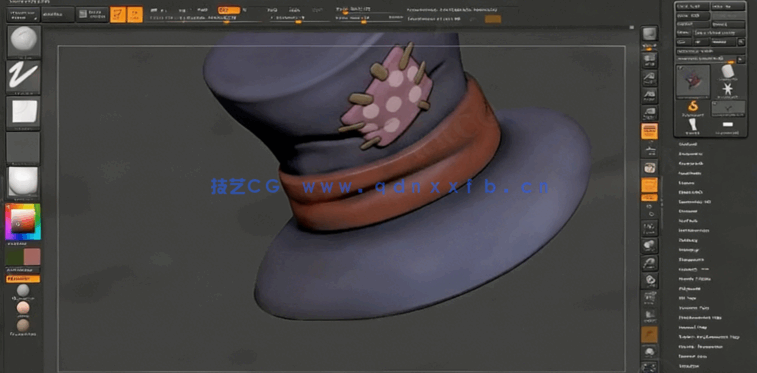Select the orange SimpleBrush S tool icon
This screenshot has width=757, height=373.
[x=693, y=108]
